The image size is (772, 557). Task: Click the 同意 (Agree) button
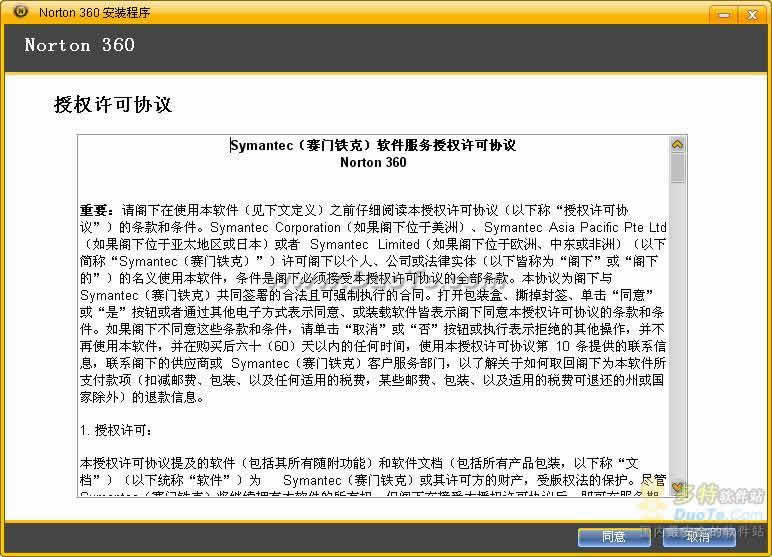[x=614, y=537]
